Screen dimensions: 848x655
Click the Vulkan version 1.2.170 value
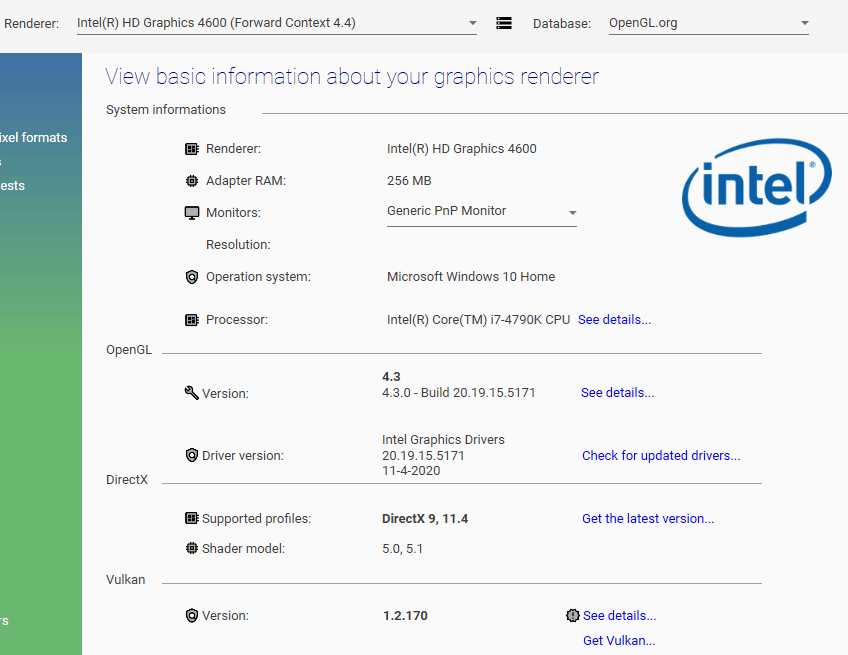[405, 616]
